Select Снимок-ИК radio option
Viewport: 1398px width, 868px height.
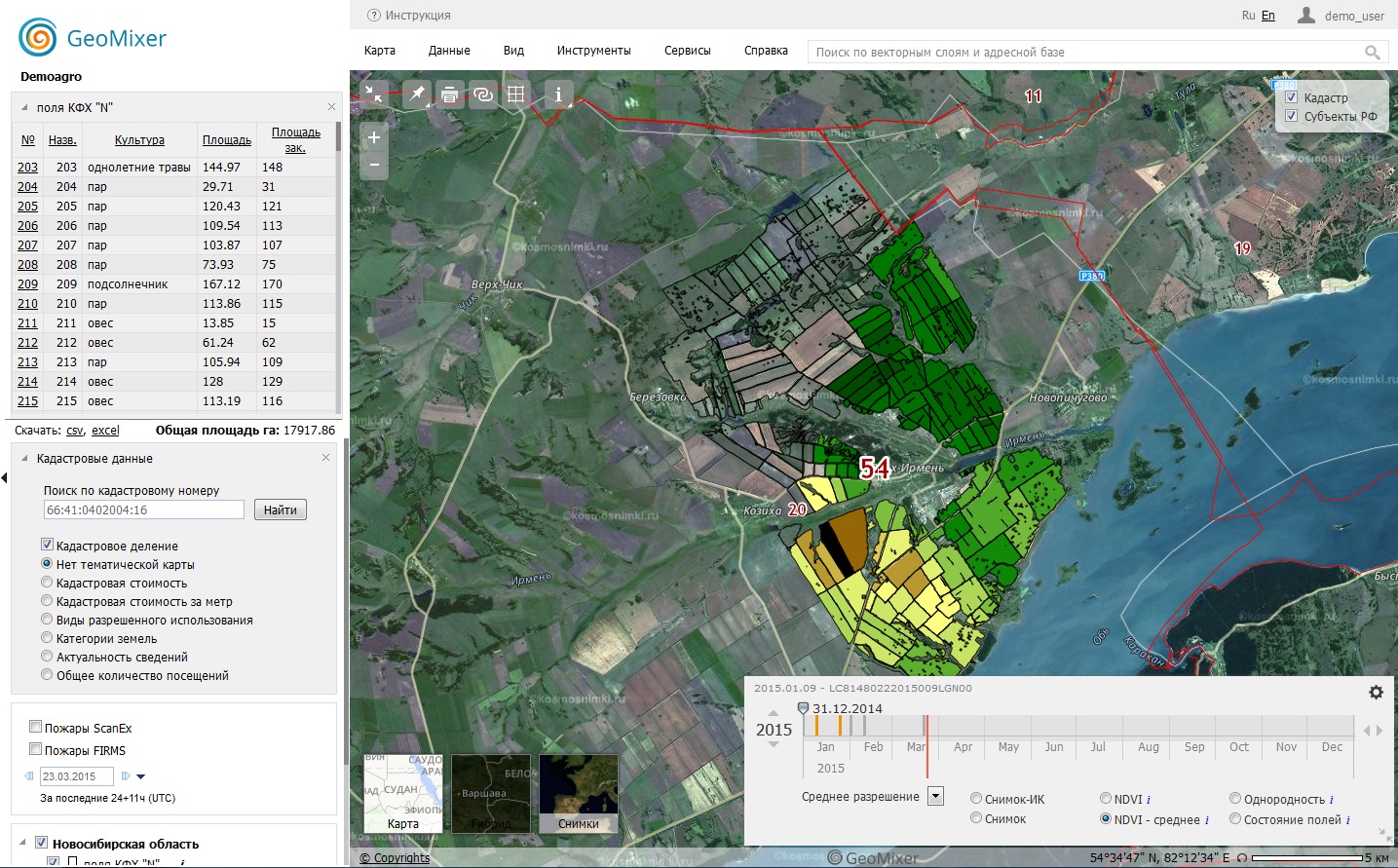pyautogui.click(x=976, y=798)
